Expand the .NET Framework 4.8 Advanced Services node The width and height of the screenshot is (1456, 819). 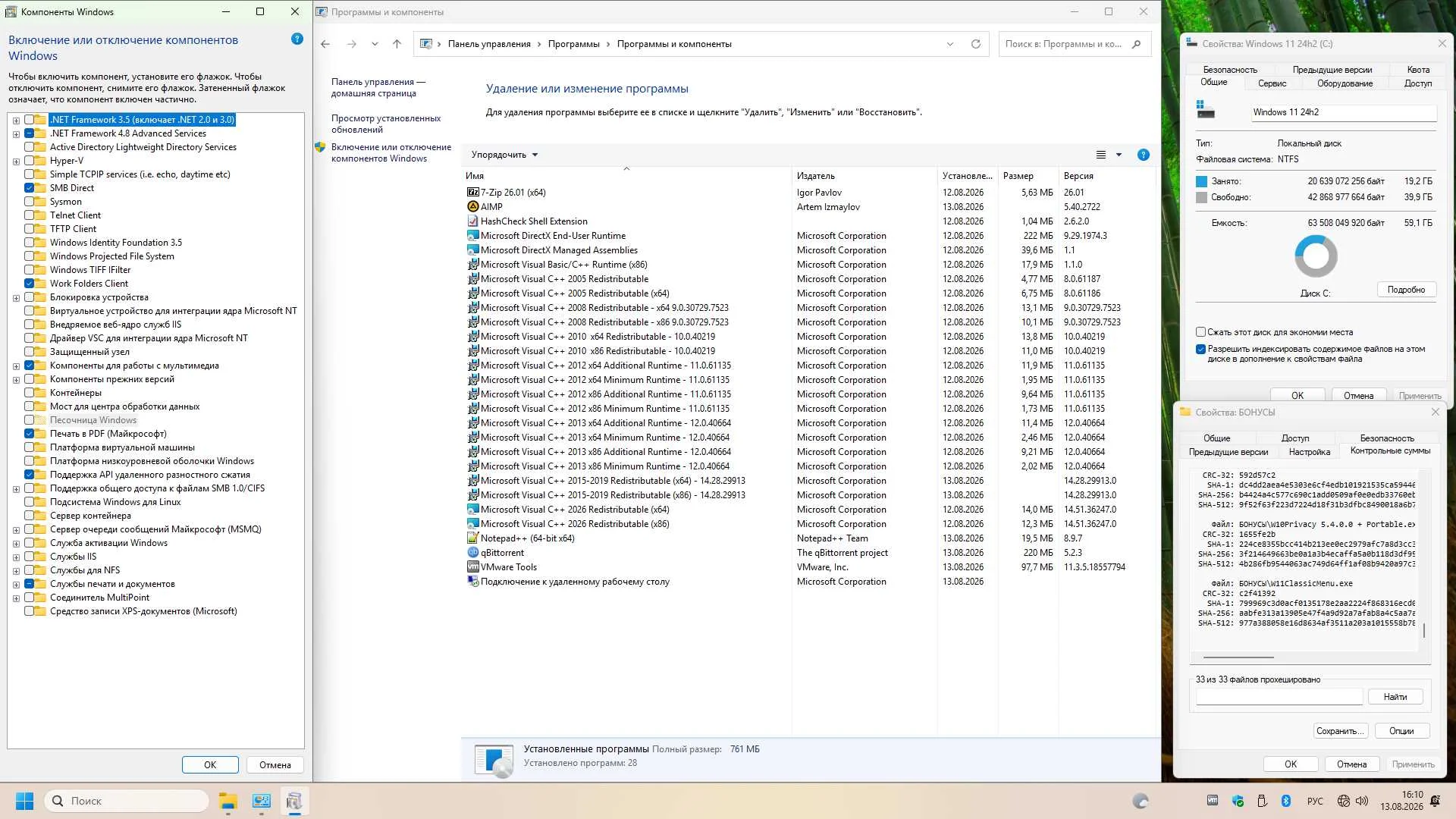[16, 133]
